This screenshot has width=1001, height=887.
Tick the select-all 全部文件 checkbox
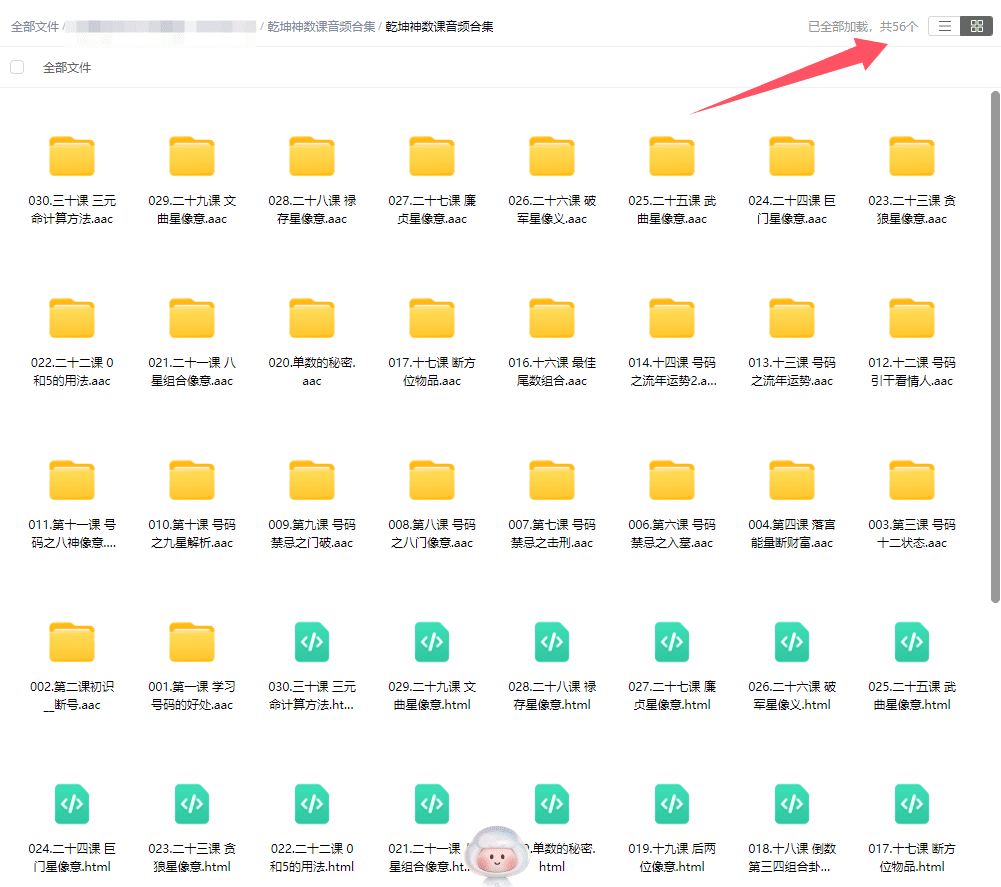[17, 67]
